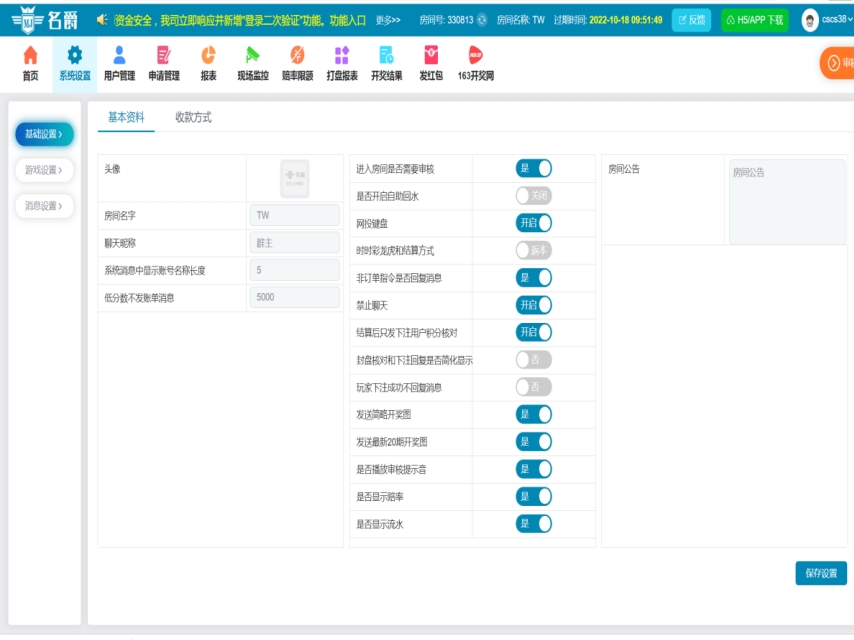
Task: Open 开奖结果 icon
Action: (387, 55)
